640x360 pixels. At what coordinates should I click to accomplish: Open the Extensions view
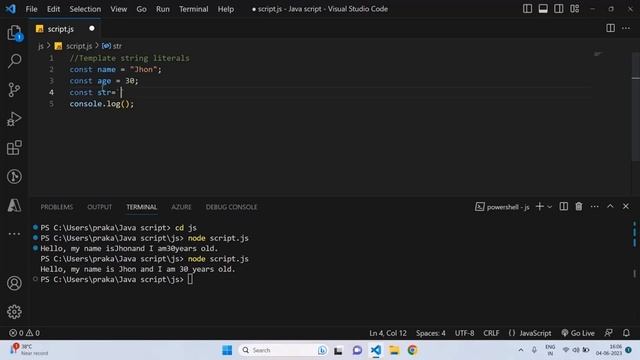(x=14, y=148)
